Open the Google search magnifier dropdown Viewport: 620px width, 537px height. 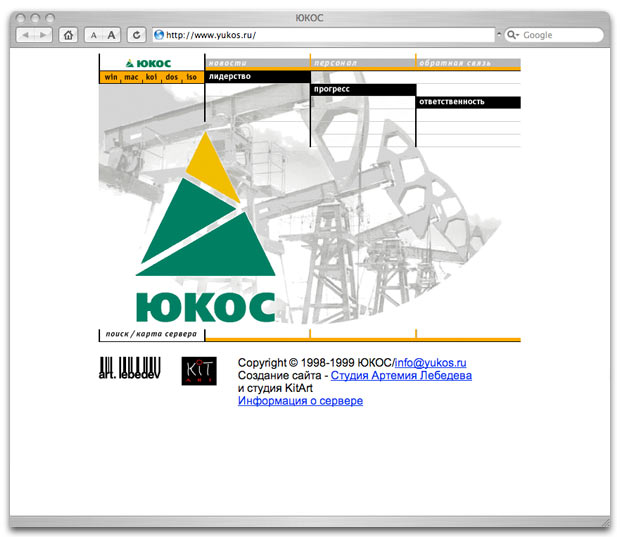click(x=513, y=35)
